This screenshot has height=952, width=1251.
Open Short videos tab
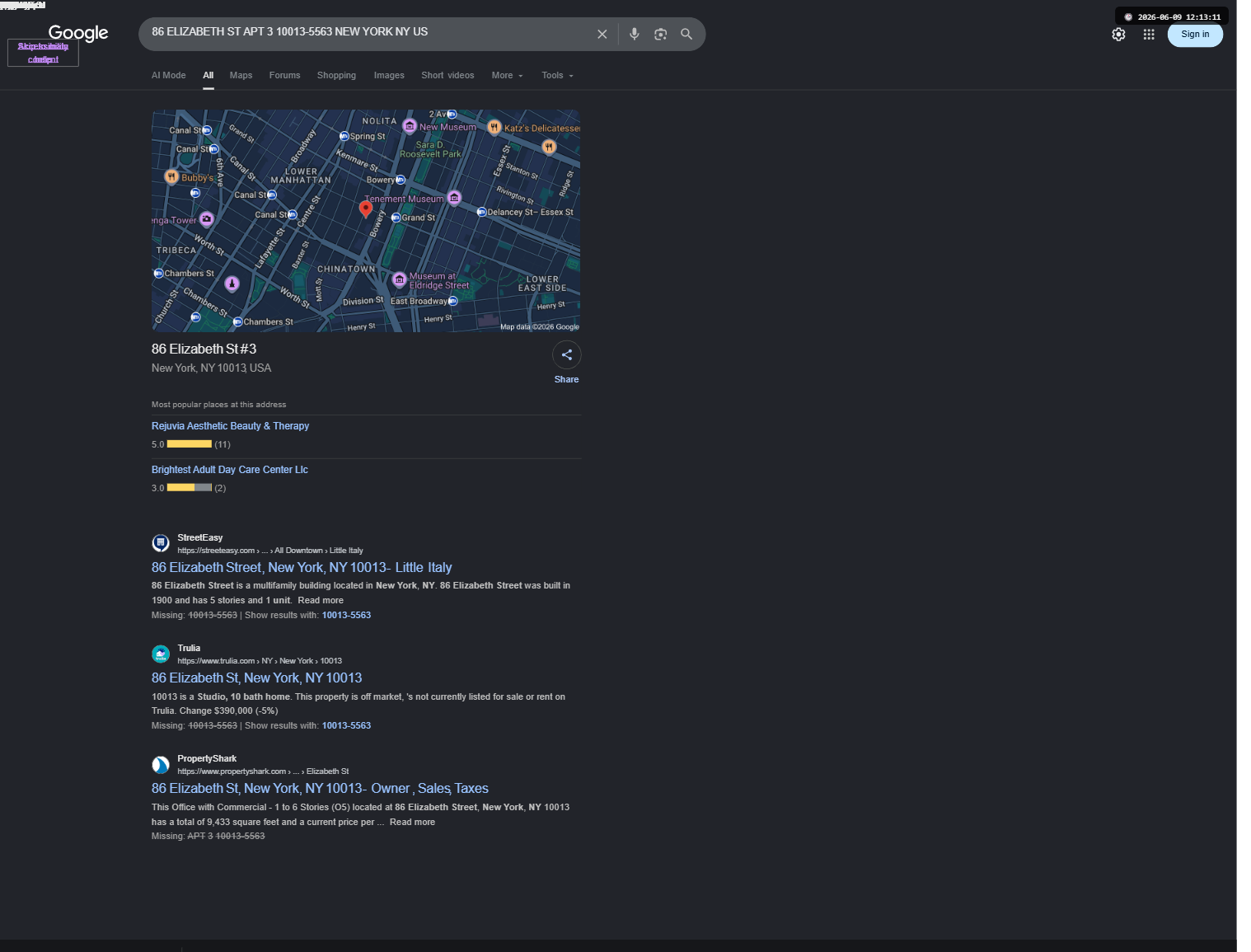(x=447, y=75)
